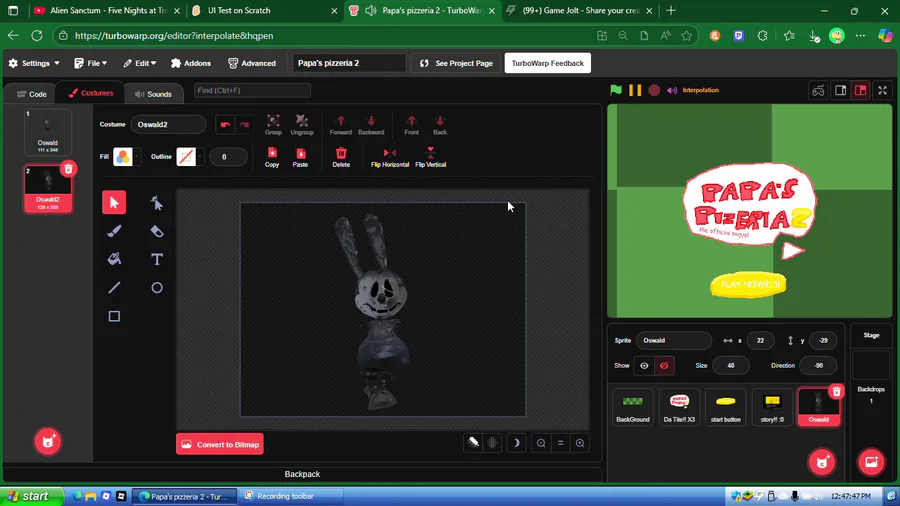The image size is (900, 506).
Task: Switch to small stage layout
Action: pyautogui.click(x=840, y=90)
